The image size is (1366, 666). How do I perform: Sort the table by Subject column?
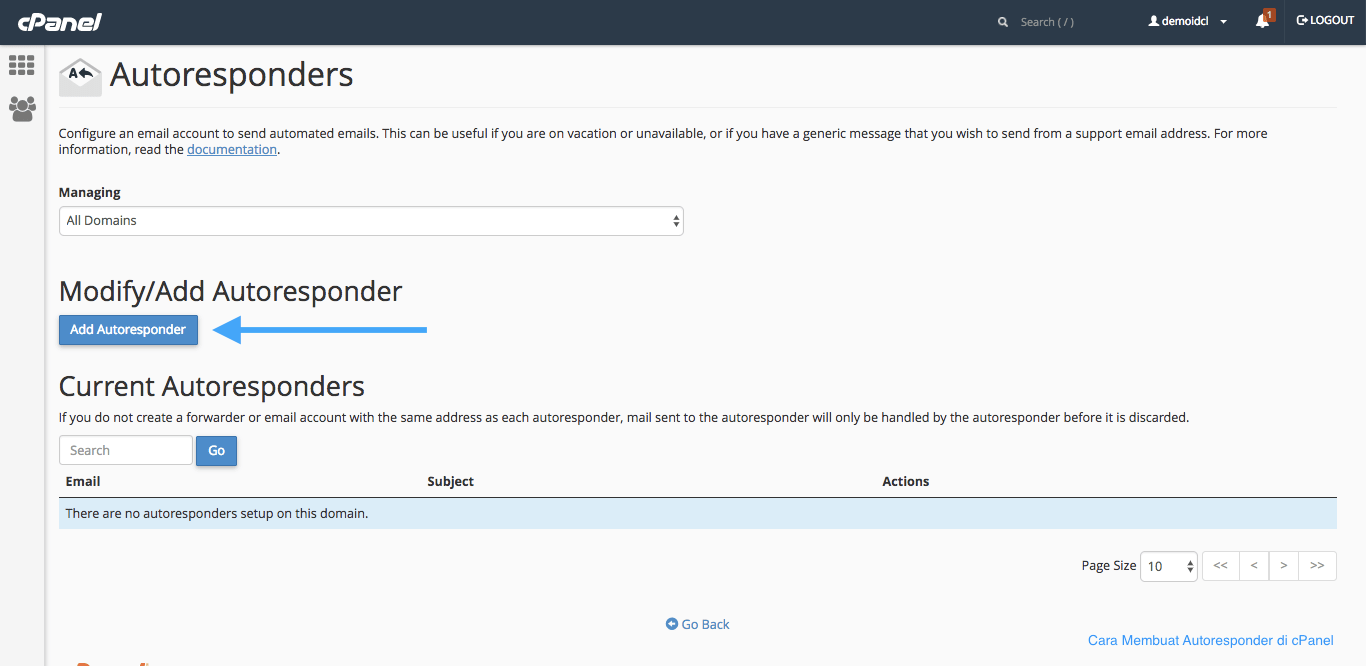[x=450, y=481]
